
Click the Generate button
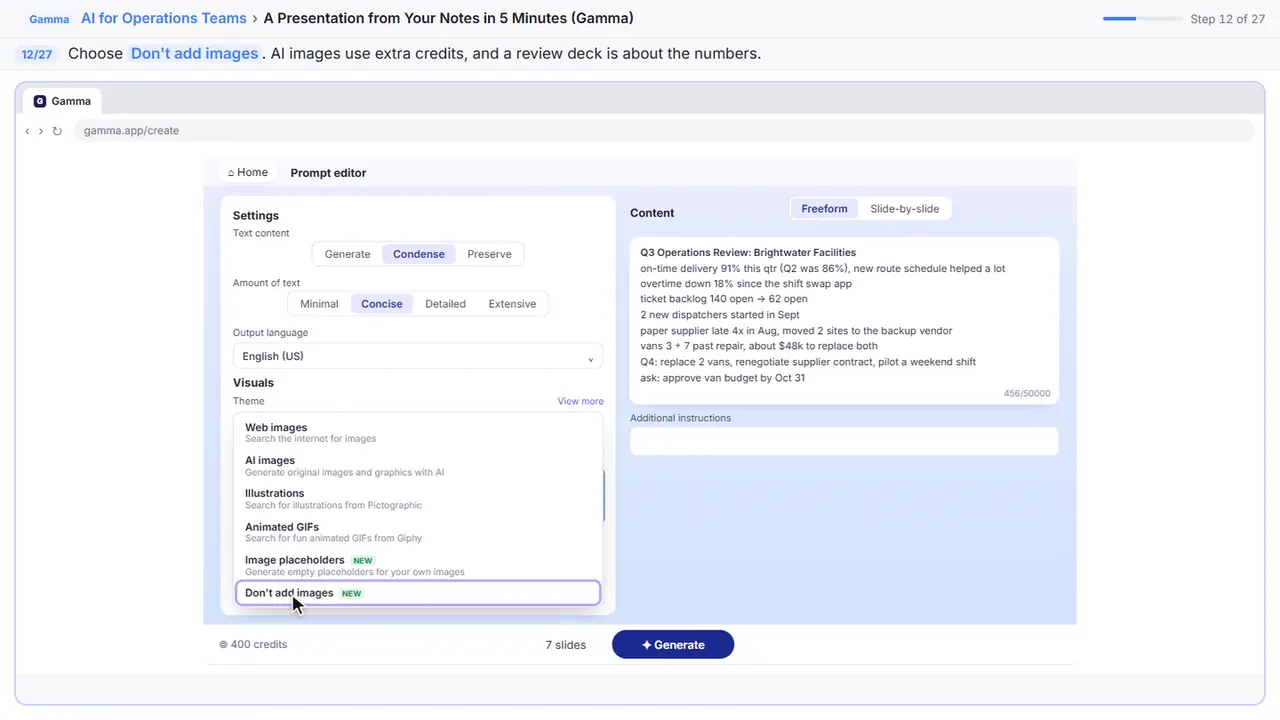673,645
